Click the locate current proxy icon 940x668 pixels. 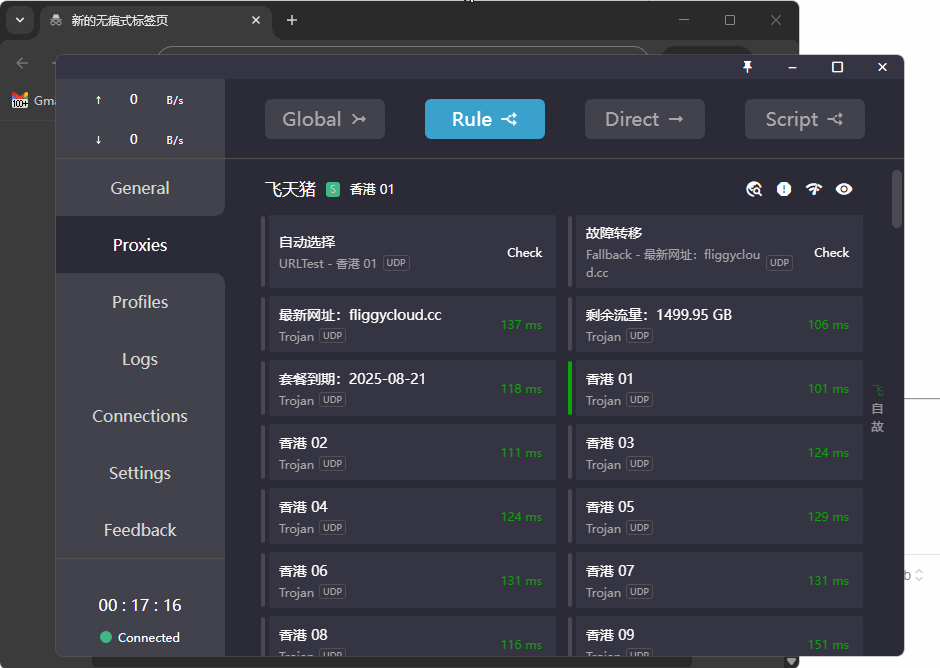pyautogui.click(x=754, y=189)
